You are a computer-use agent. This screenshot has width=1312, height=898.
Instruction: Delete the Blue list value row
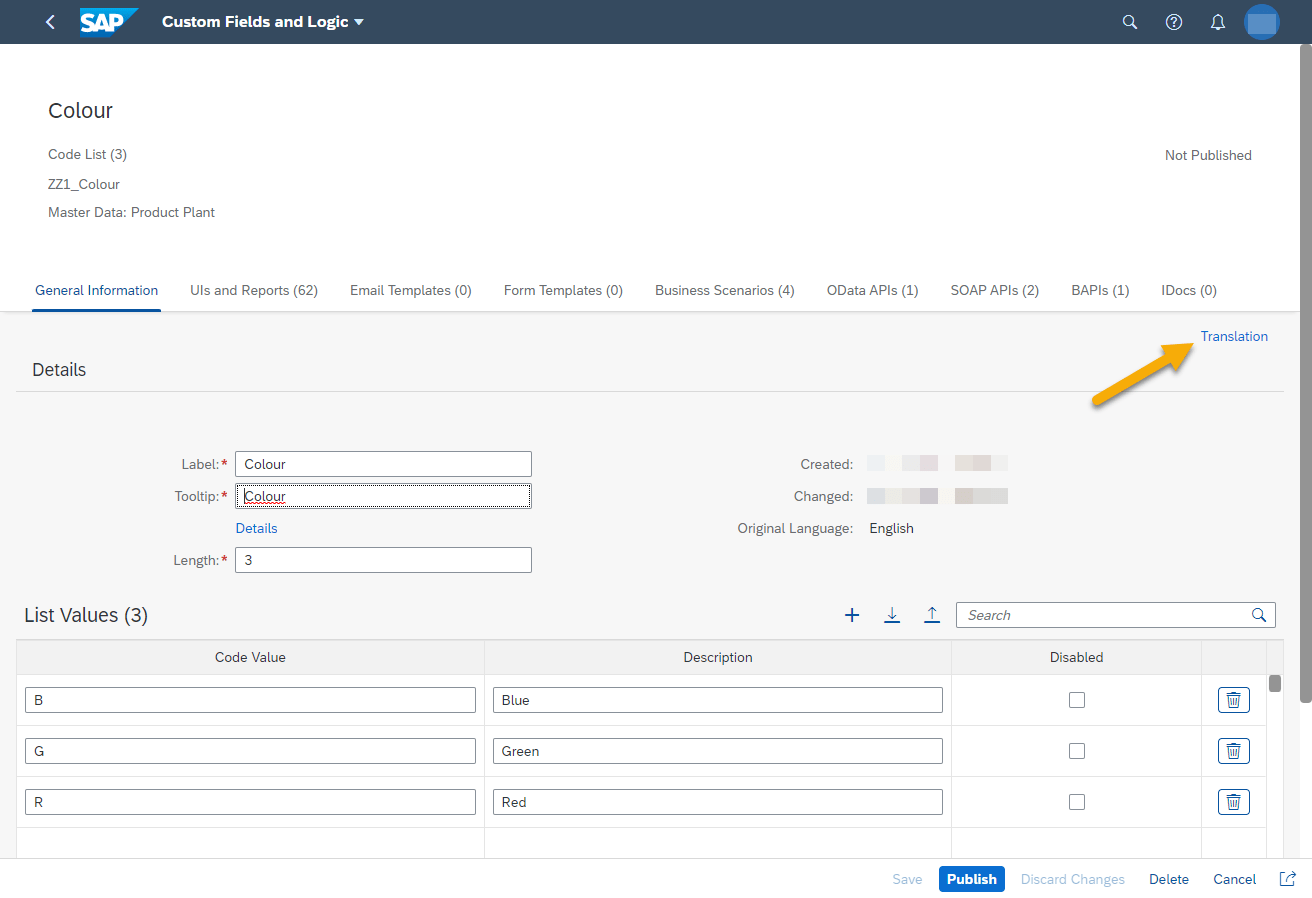1234,700
